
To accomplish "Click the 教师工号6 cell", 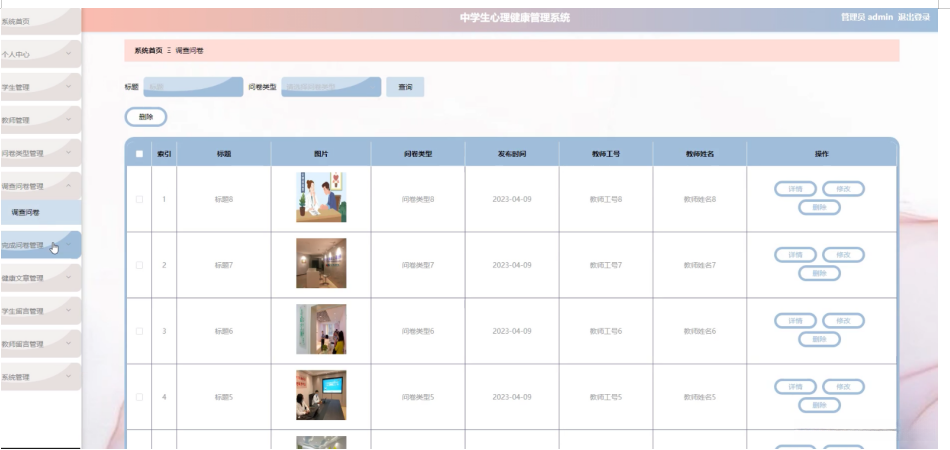I will (x=606, y=331).
